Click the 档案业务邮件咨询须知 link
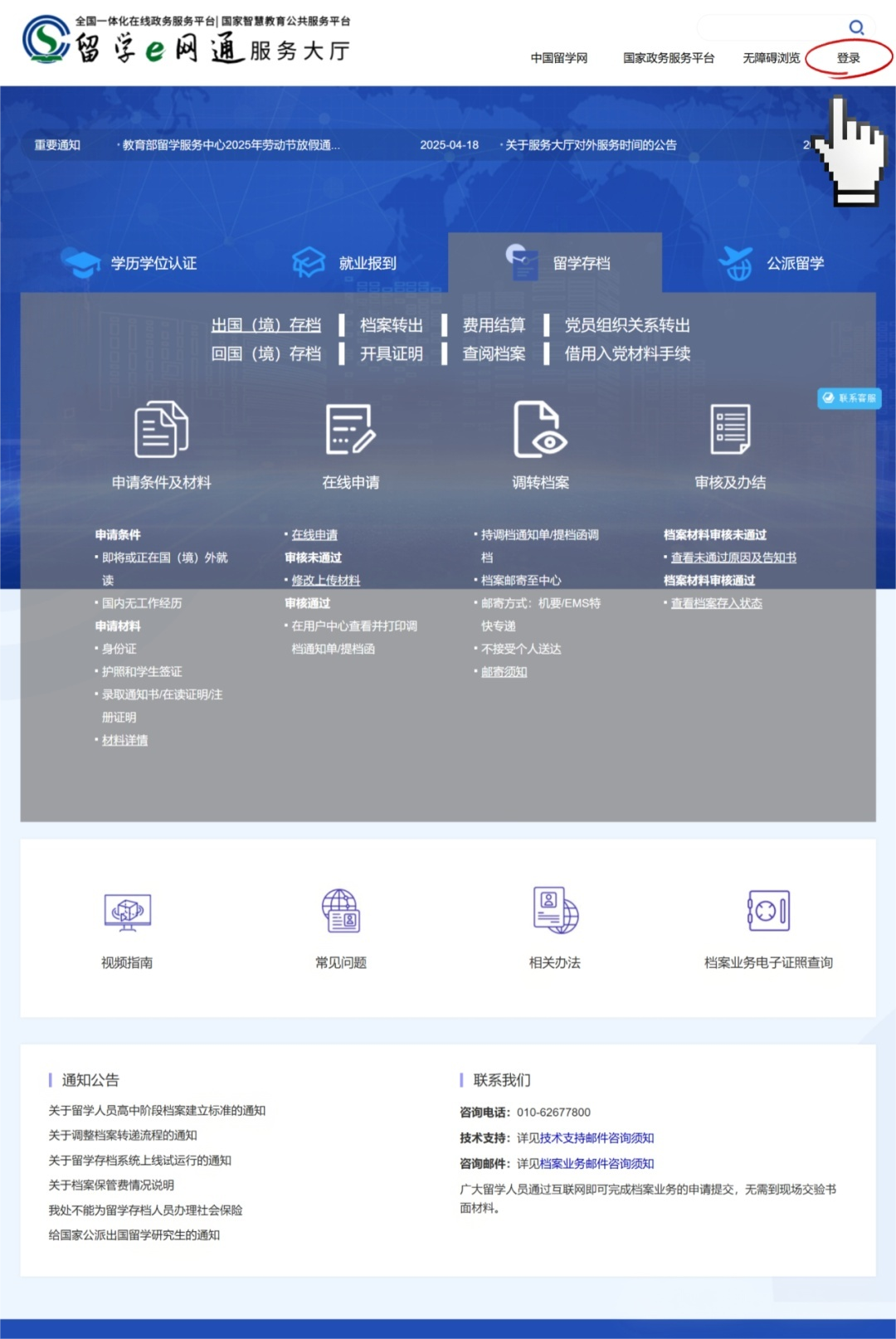Image resolution: width=896 pixels, height=1339 pixels. [597, 1164]
